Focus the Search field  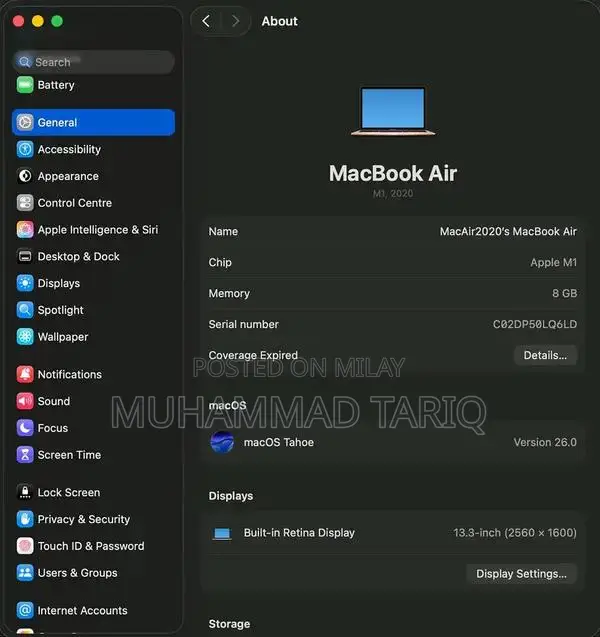94,62
